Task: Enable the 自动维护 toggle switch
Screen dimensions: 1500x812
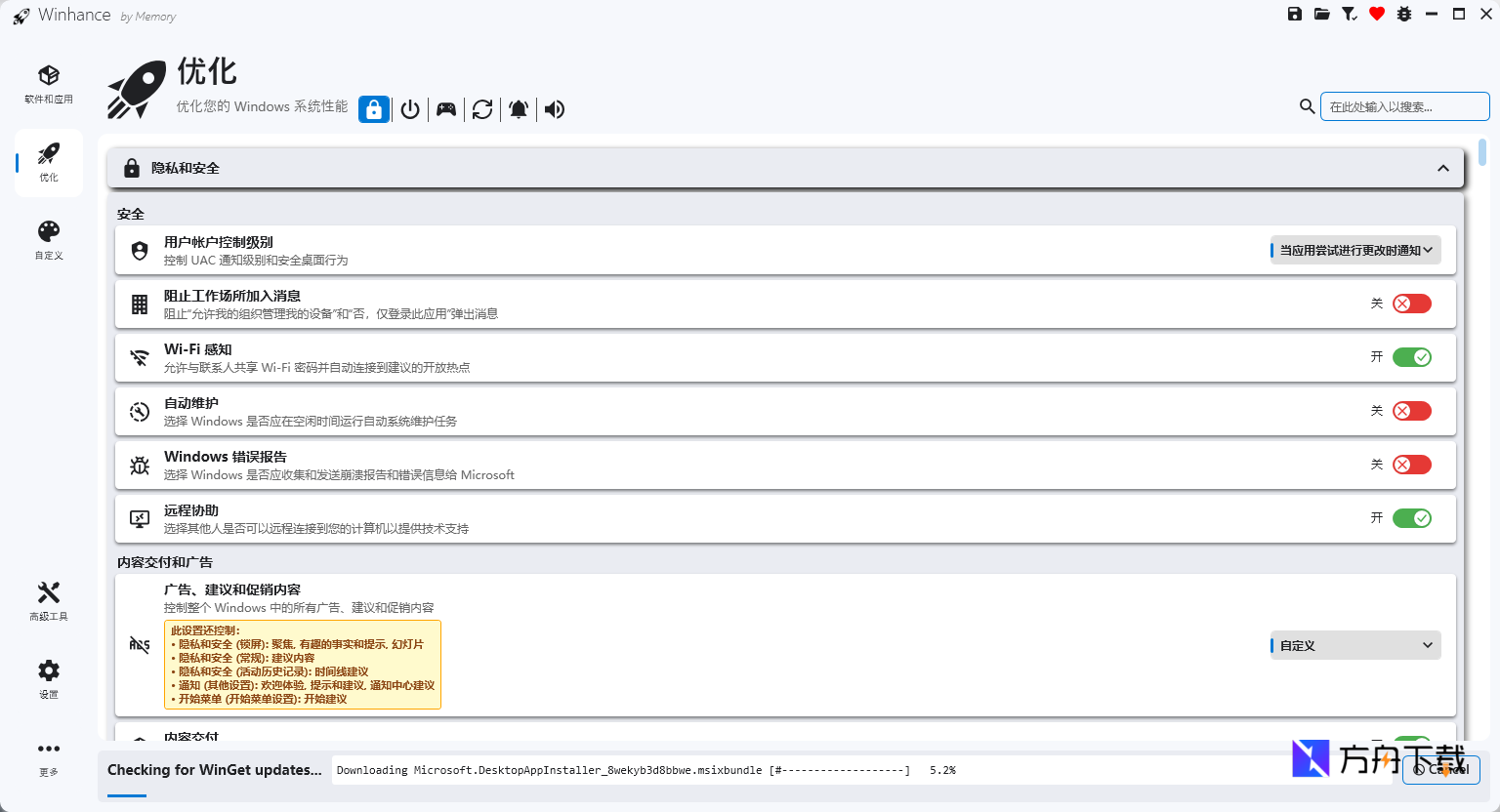Action: click(x=1411, y=411)
